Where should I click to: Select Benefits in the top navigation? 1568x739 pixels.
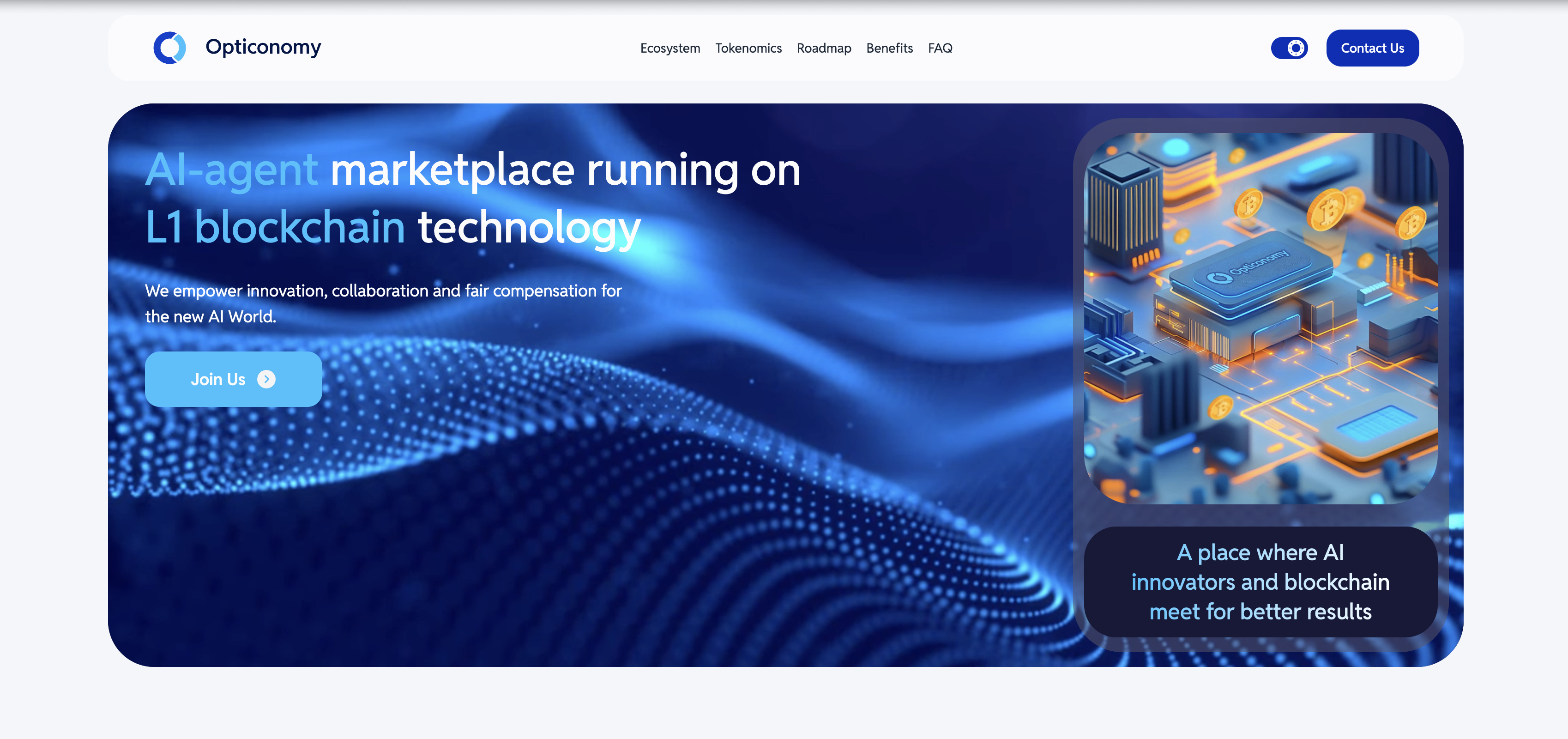point(889,48)
